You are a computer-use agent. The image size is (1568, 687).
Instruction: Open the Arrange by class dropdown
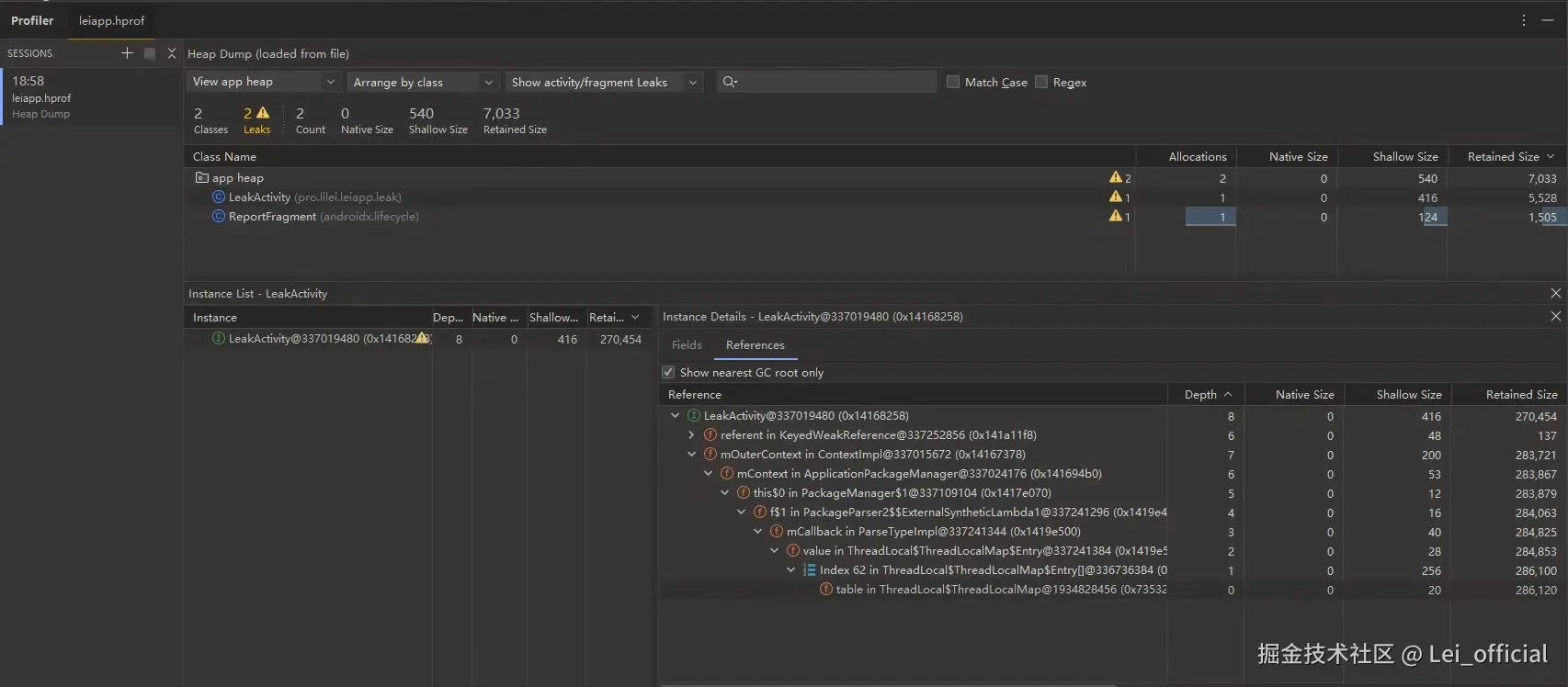[x=423, y=82]
